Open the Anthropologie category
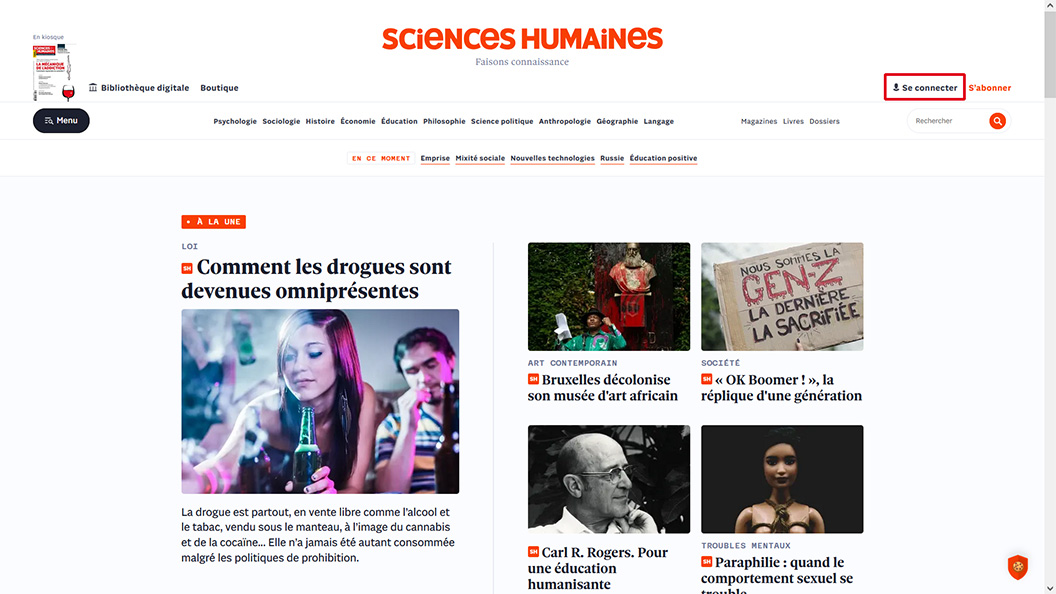Viewport: 1056px width, 594px height. [564, 121]
